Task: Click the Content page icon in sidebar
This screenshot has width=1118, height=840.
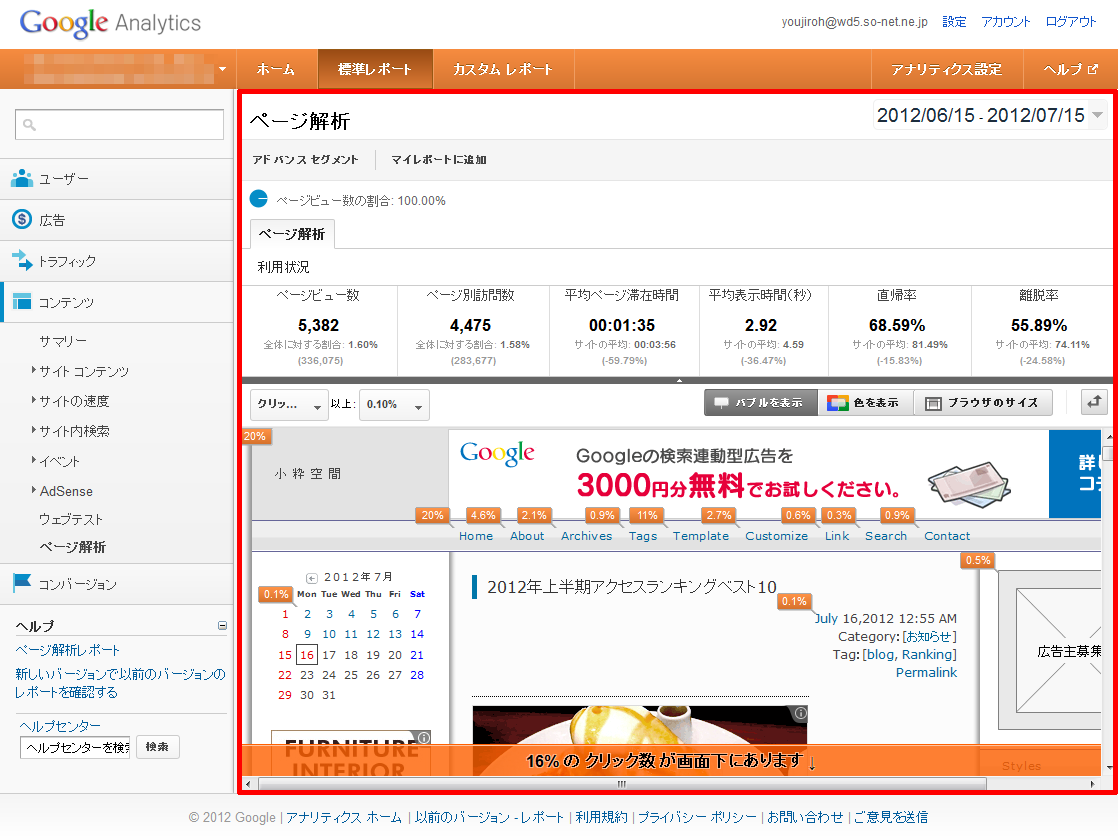Action: point(22,302)
